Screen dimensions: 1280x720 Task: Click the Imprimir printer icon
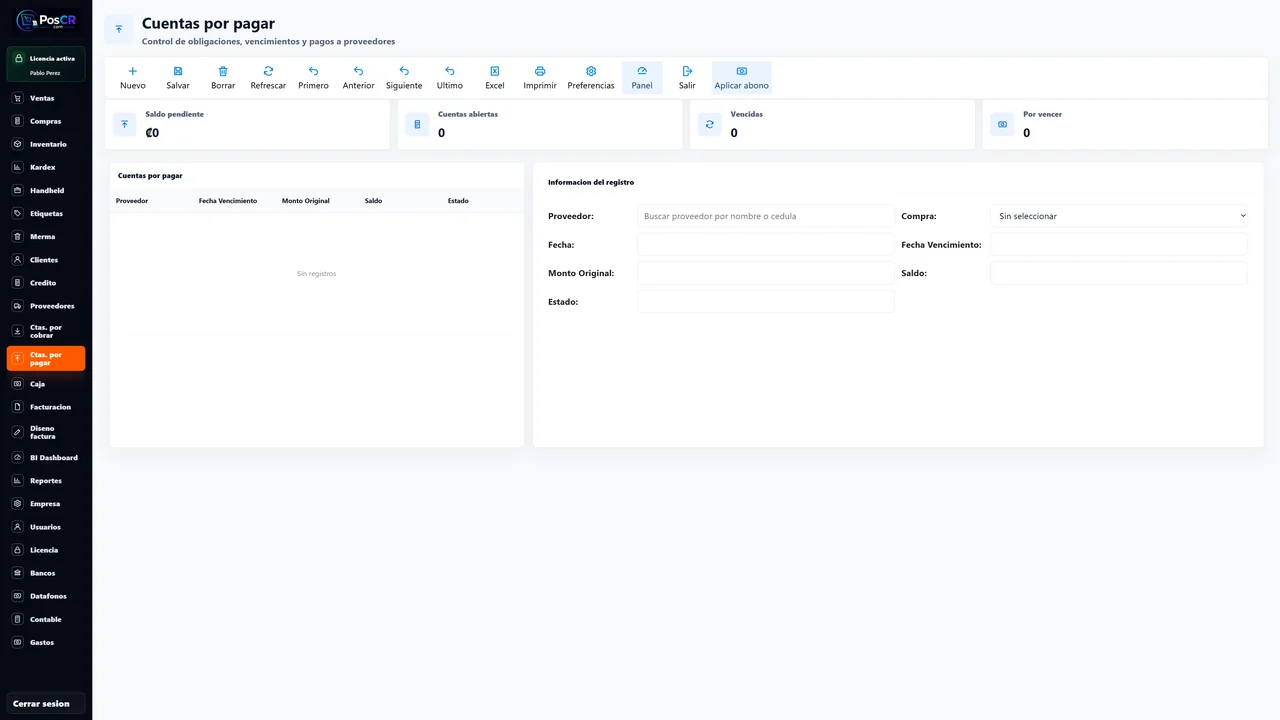point(540,71)
